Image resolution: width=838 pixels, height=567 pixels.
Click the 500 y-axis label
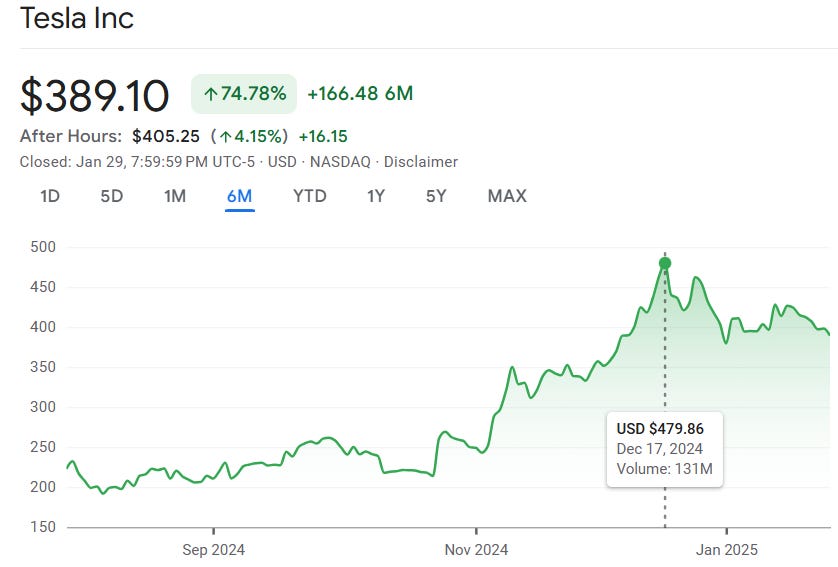coord(43,247)
